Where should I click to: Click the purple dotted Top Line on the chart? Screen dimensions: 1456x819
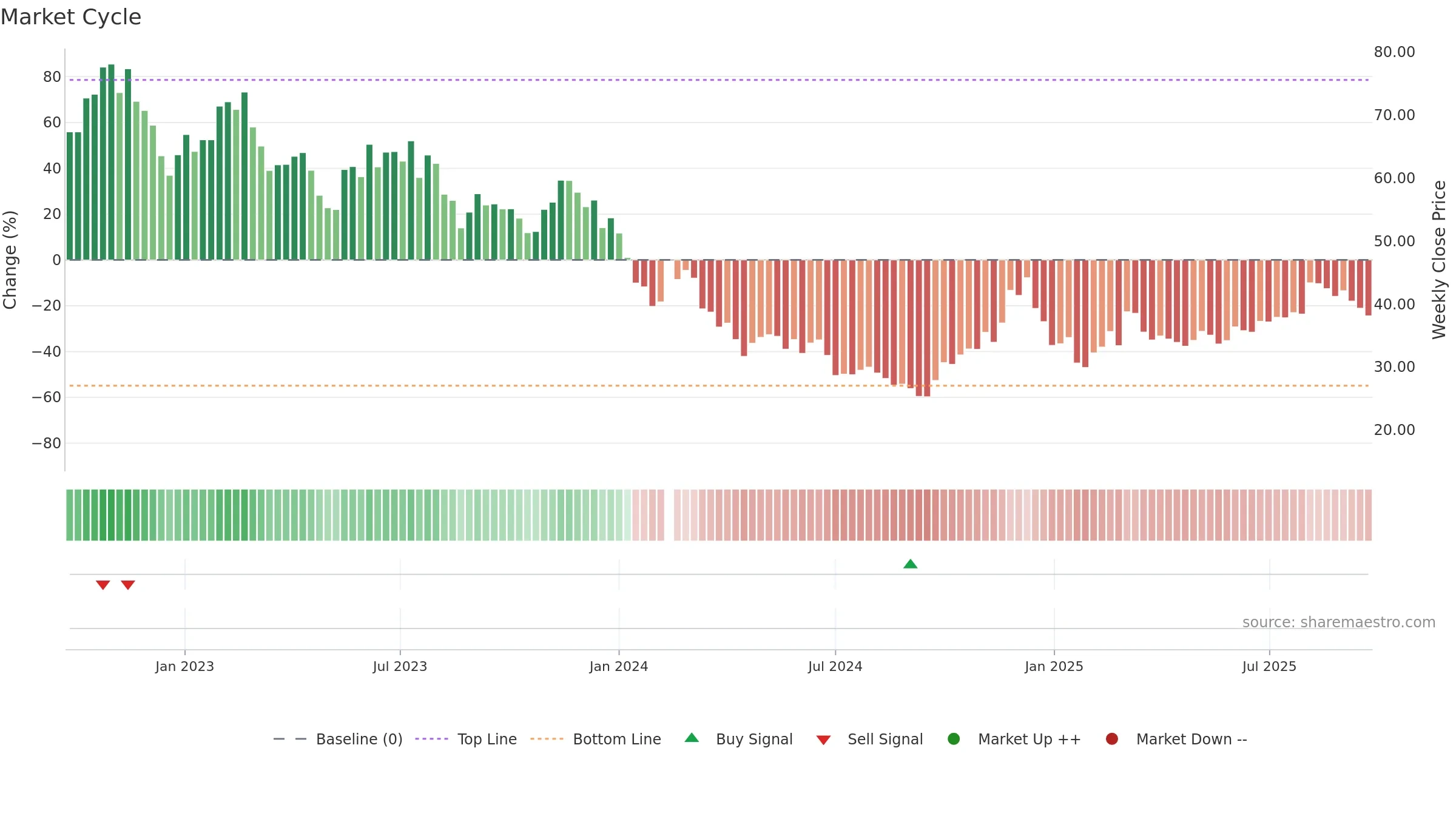[x=719, y=79]
